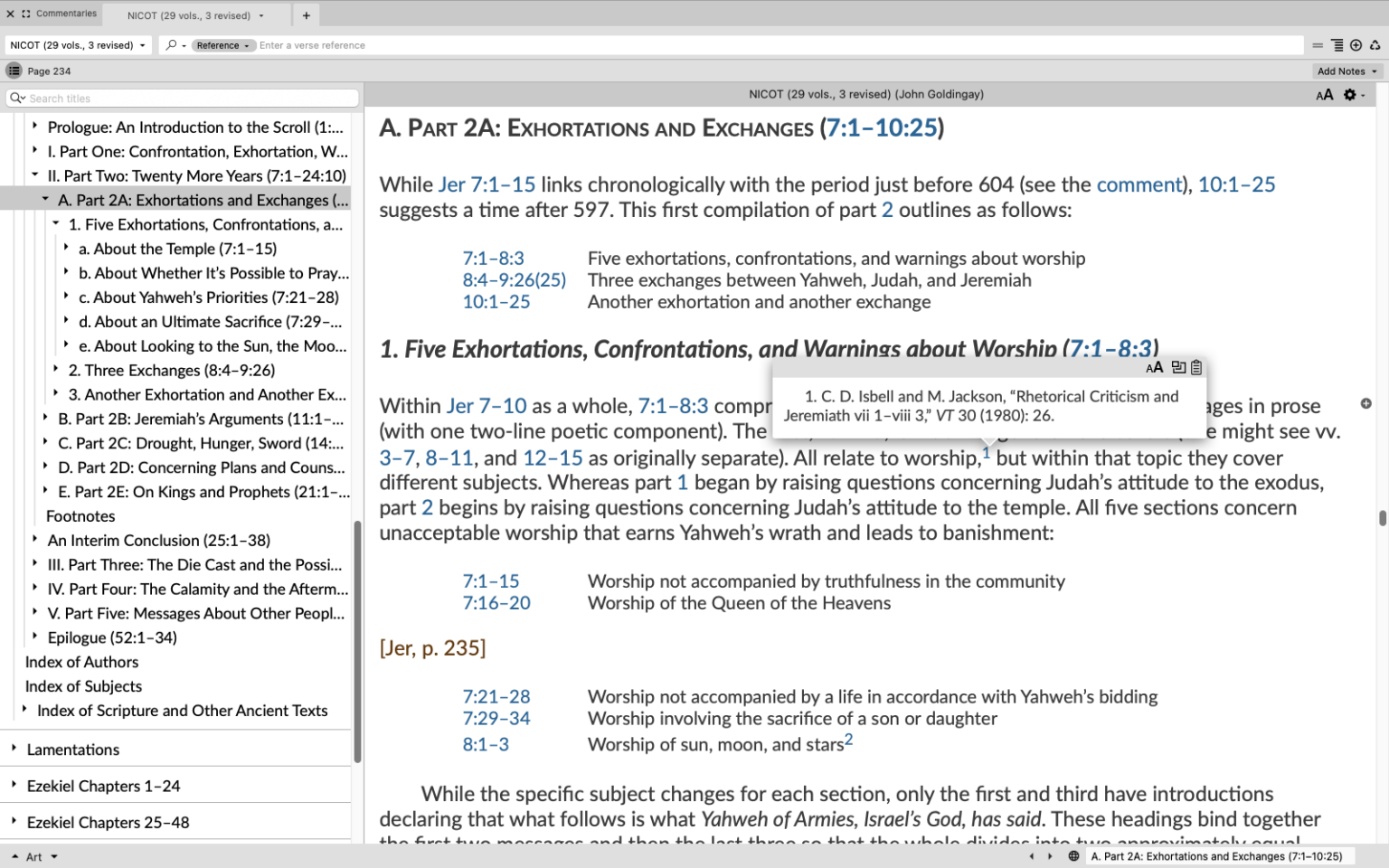Click the verse reference input field
Viewport: 1389px width, 868px height.
778,45
